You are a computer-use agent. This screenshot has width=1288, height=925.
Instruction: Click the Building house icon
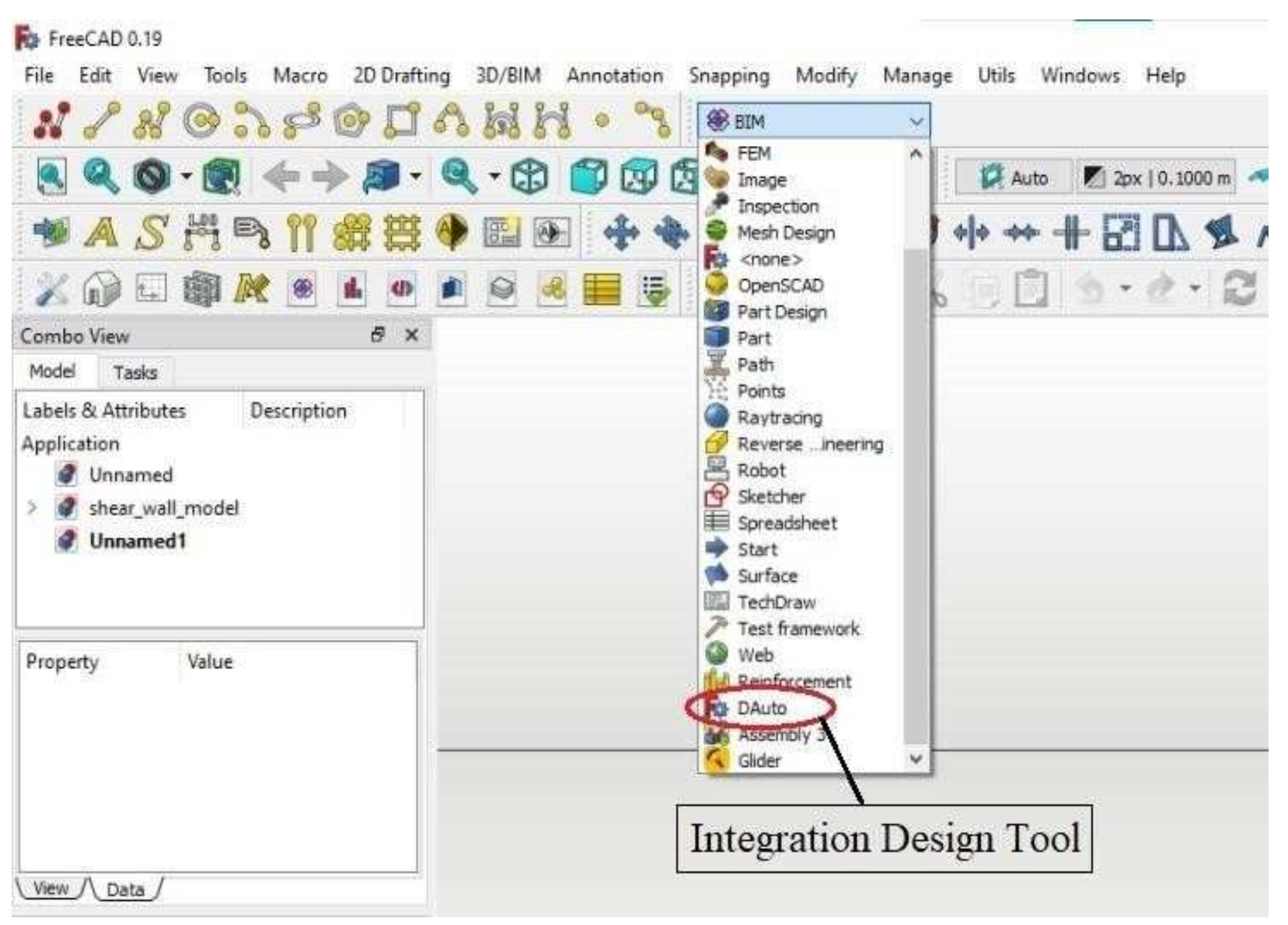click(102, 289)
